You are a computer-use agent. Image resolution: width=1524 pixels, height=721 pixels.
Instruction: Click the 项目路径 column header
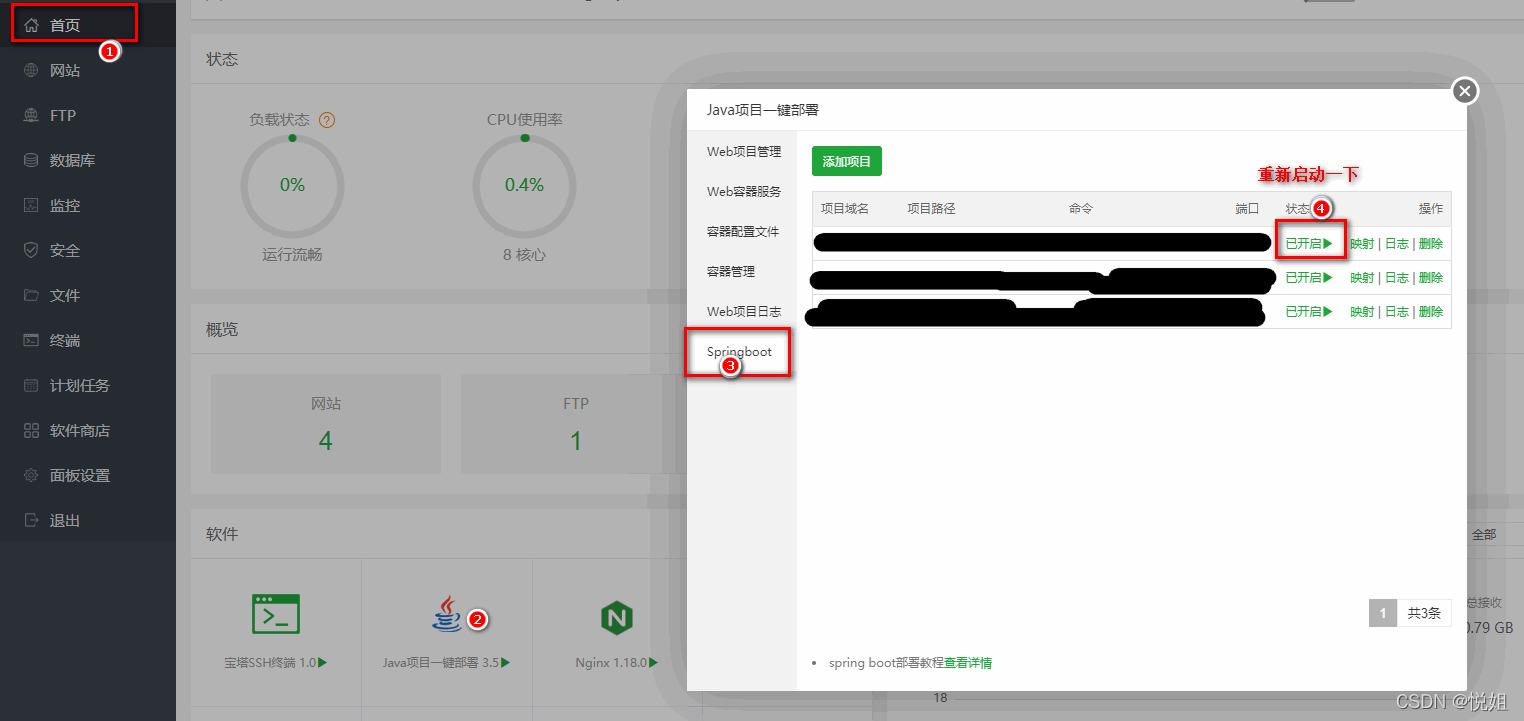pyautogui.click(x=931, y=209)
